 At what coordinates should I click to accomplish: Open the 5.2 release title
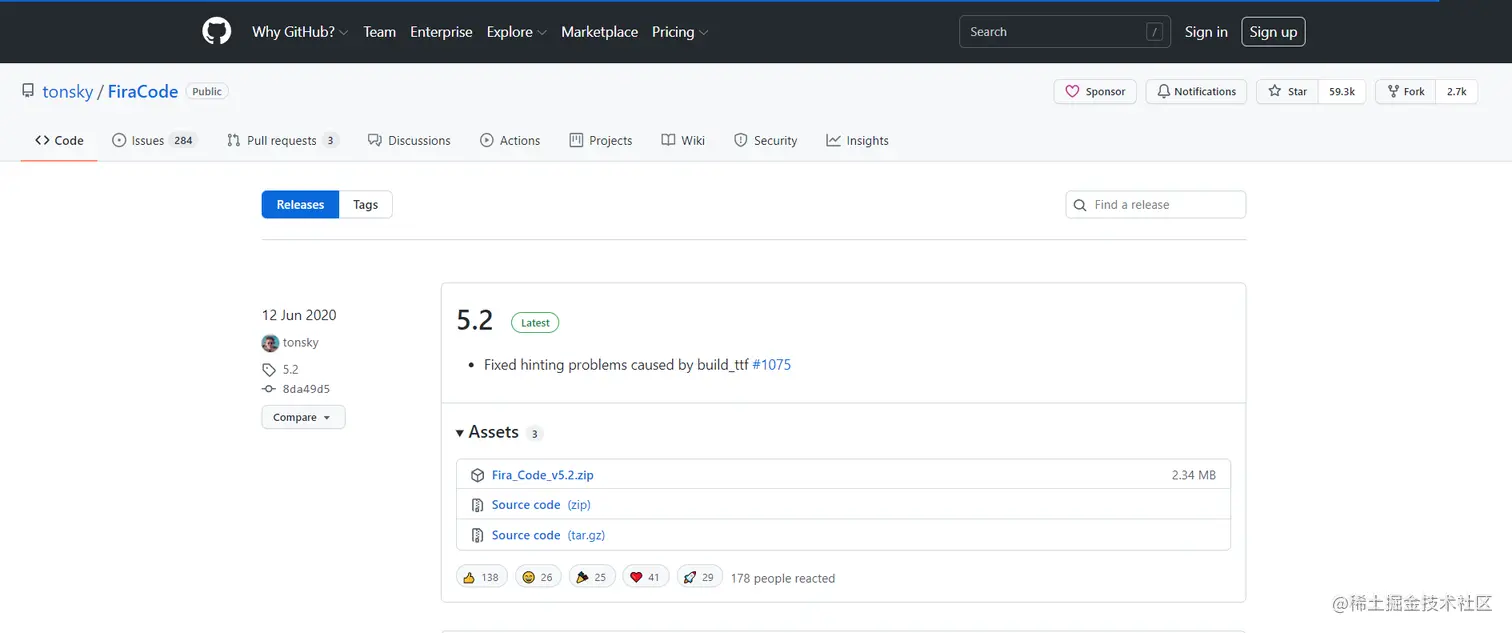tap(475, 320)
